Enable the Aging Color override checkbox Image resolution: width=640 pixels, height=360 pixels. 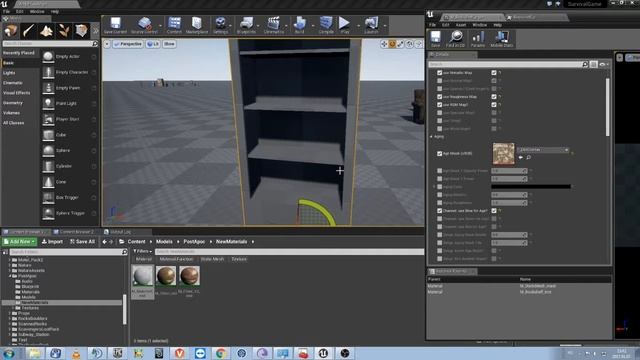click(440, 187)
